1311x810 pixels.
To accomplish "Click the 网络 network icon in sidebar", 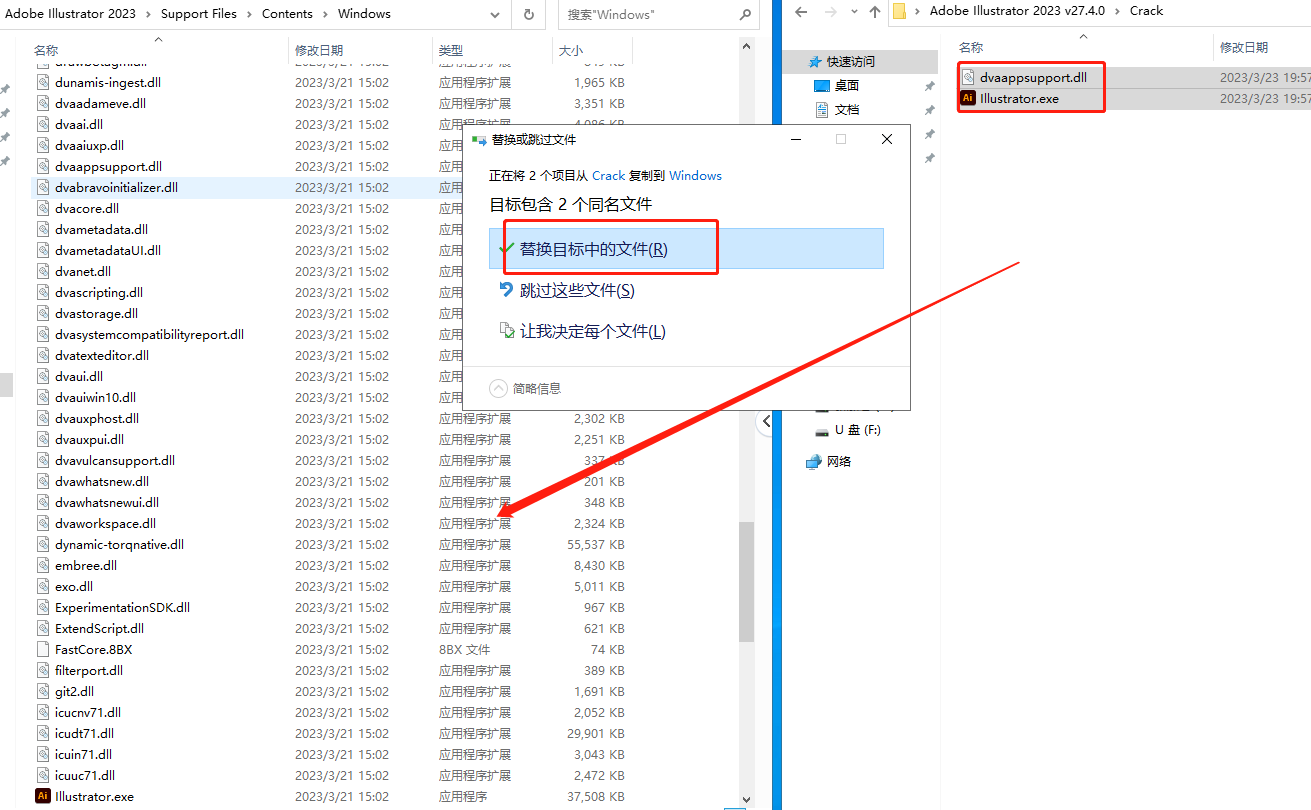I will pos(814,461).
